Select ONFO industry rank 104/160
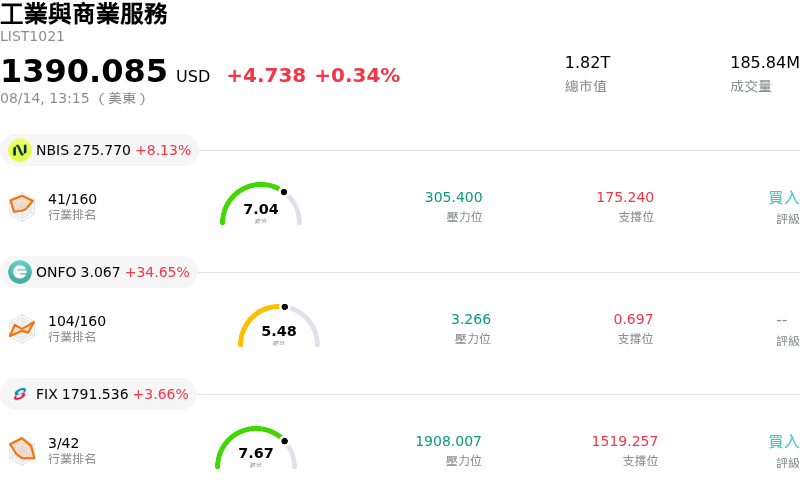800x488 pixels. [77, 328]
